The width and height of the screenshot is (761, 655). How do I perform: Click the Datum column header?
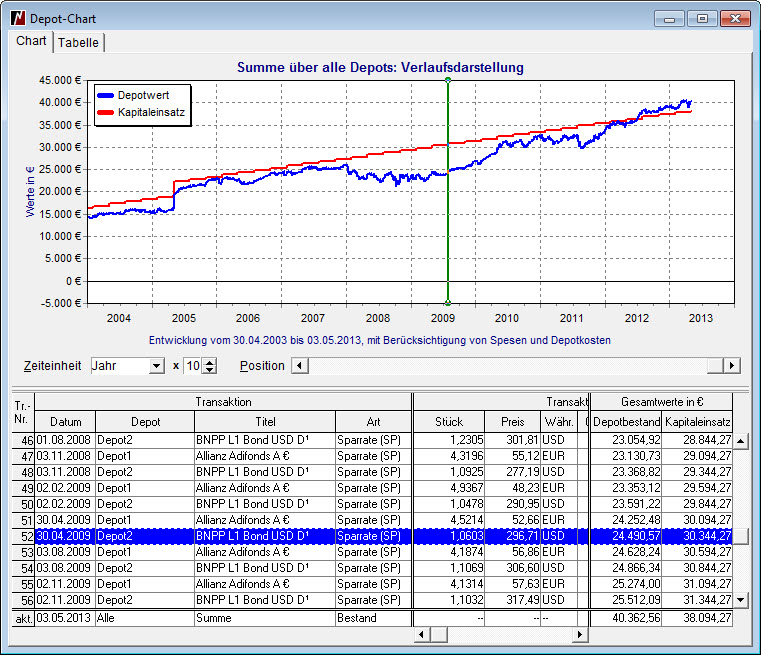66,422
